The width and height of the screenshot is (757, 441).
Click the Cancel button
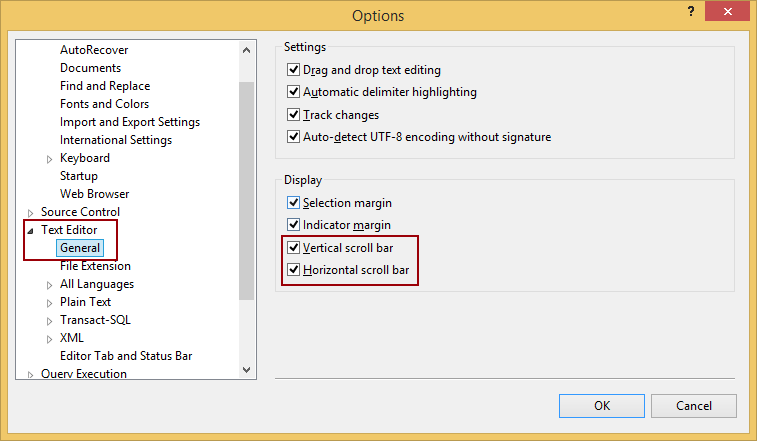(x=694, y=406)
